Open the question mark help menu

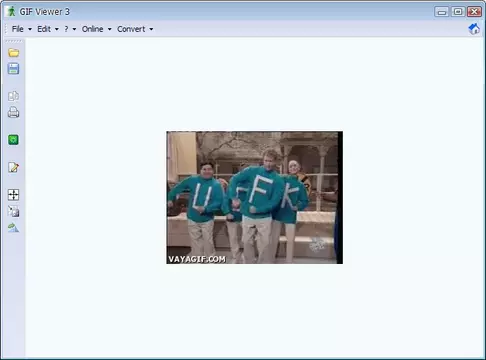66,29
